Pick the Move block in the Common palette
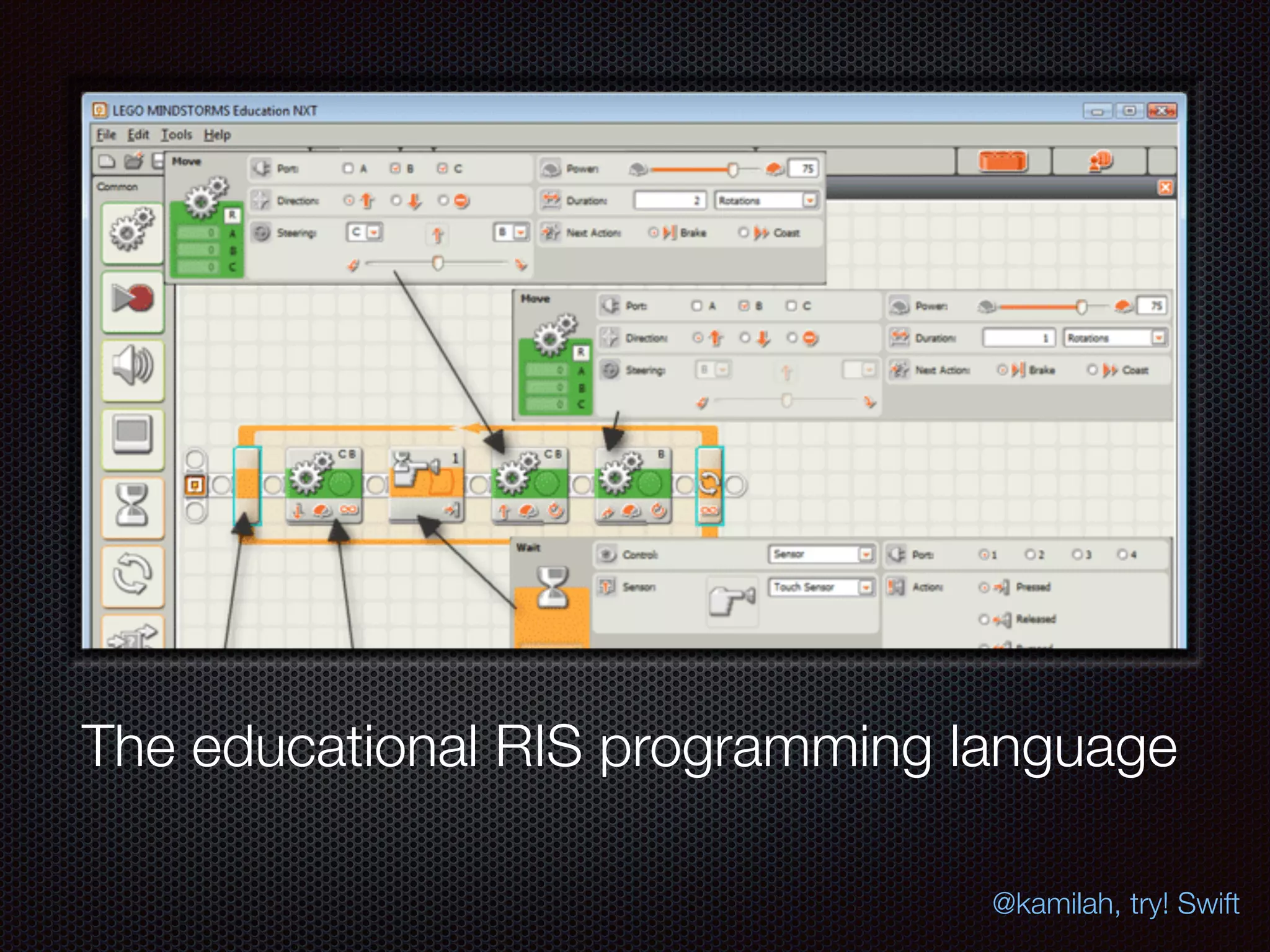This screenshot has height=952, width=1270. [132, 234]
